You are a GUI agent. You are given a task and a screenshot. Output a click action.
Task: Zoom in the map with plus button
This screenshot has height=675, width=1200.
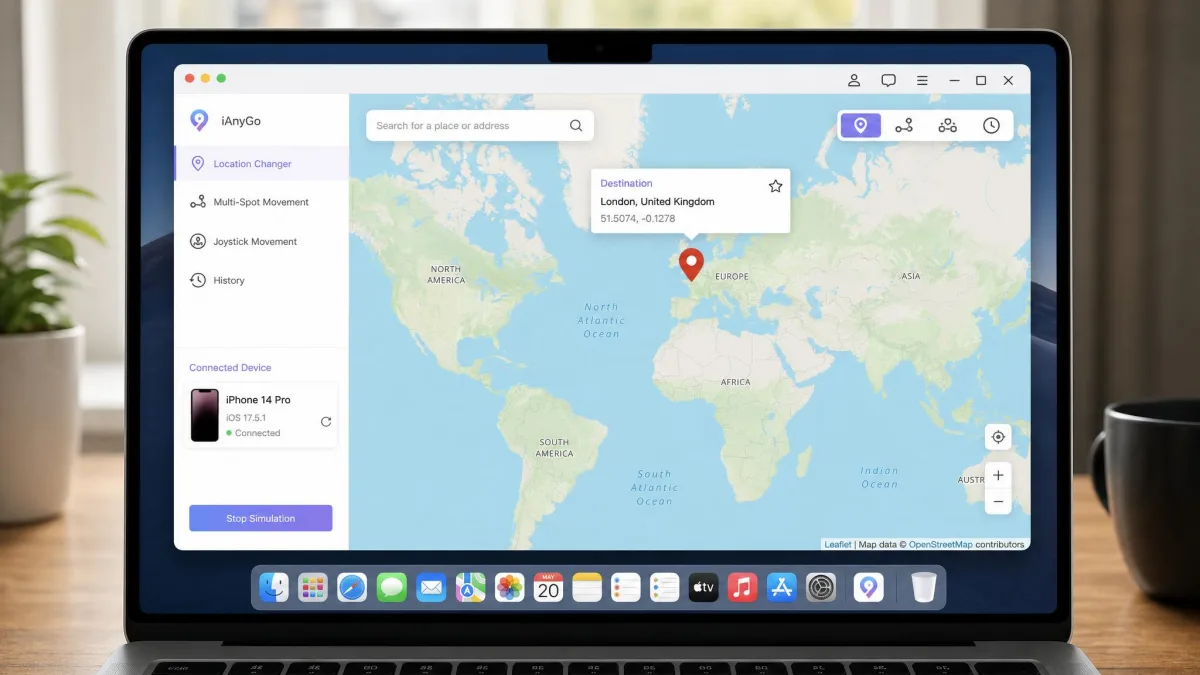click(x=998, y=475)
